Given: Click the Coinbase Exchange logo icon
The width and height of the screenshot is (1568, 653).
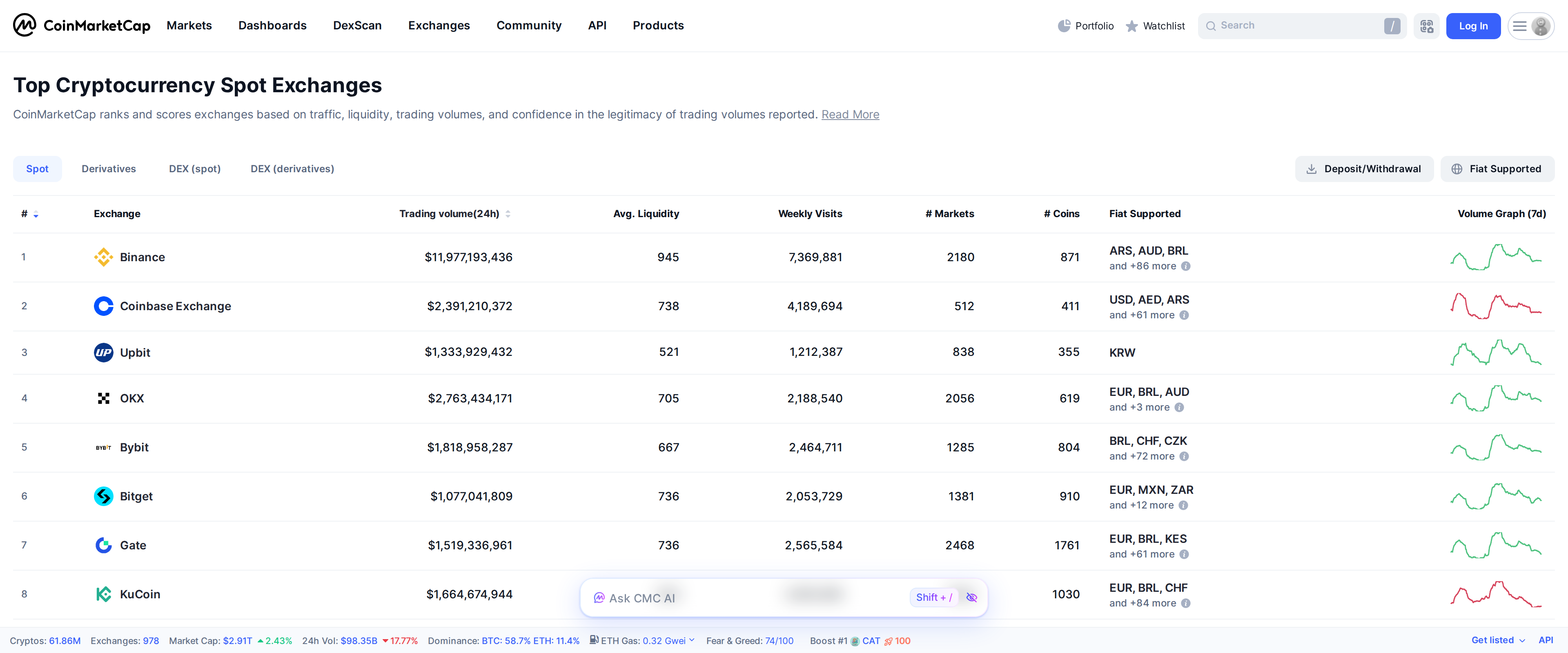Looking at the screenshot, I should click(103, 306).
